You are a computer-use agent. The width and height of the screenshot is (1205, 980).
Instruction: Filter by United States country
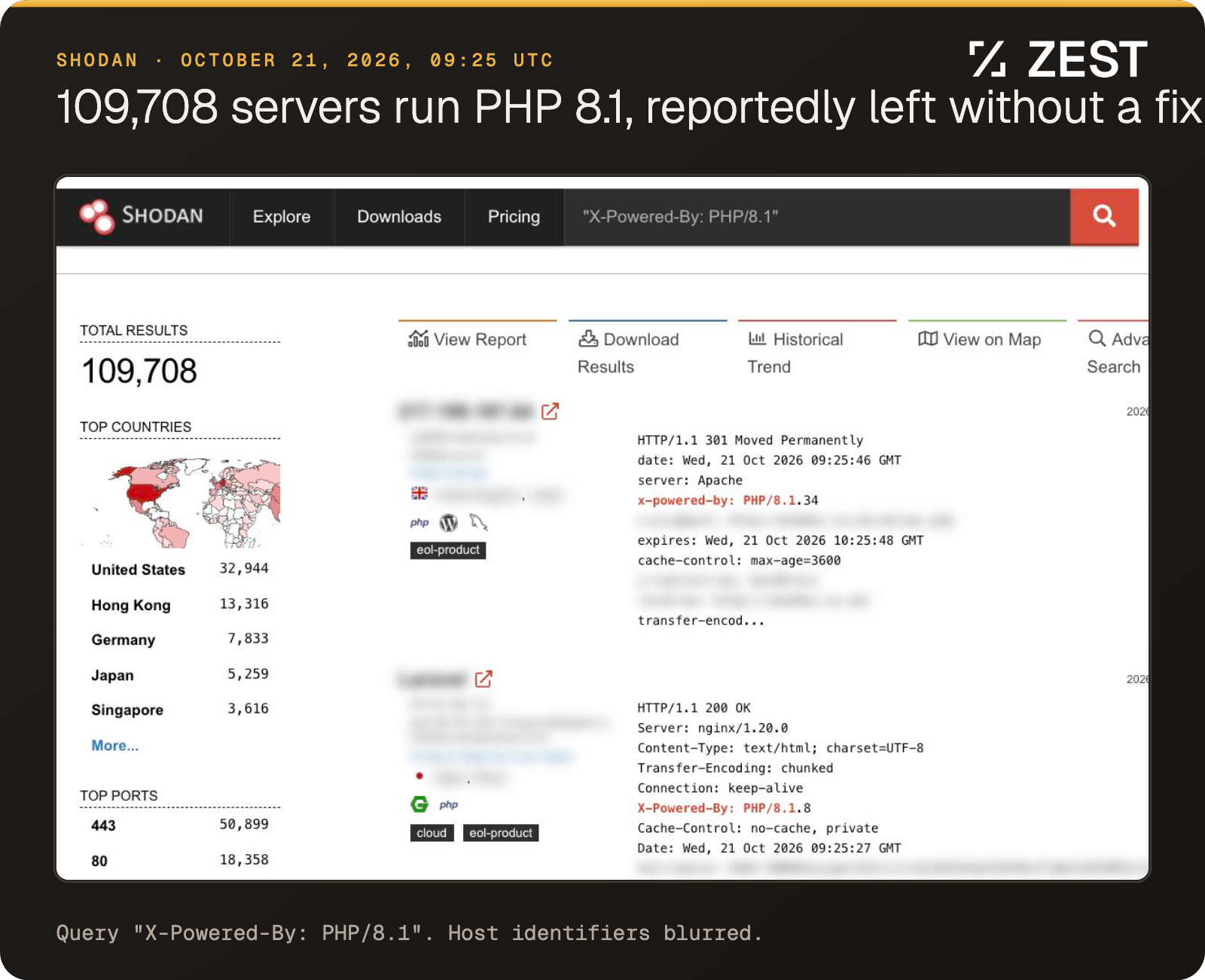pyautogui.click(x=139, y=569)
